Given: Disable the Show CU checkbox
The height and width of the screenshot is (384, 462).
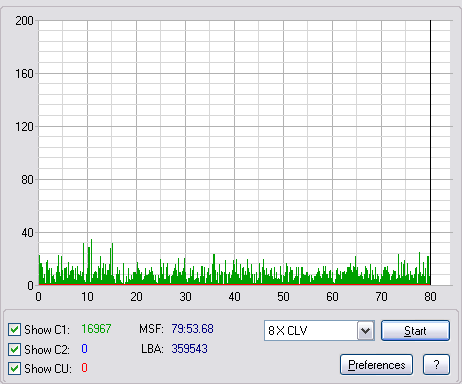Looking at the screenshot, I should (14, 369).
